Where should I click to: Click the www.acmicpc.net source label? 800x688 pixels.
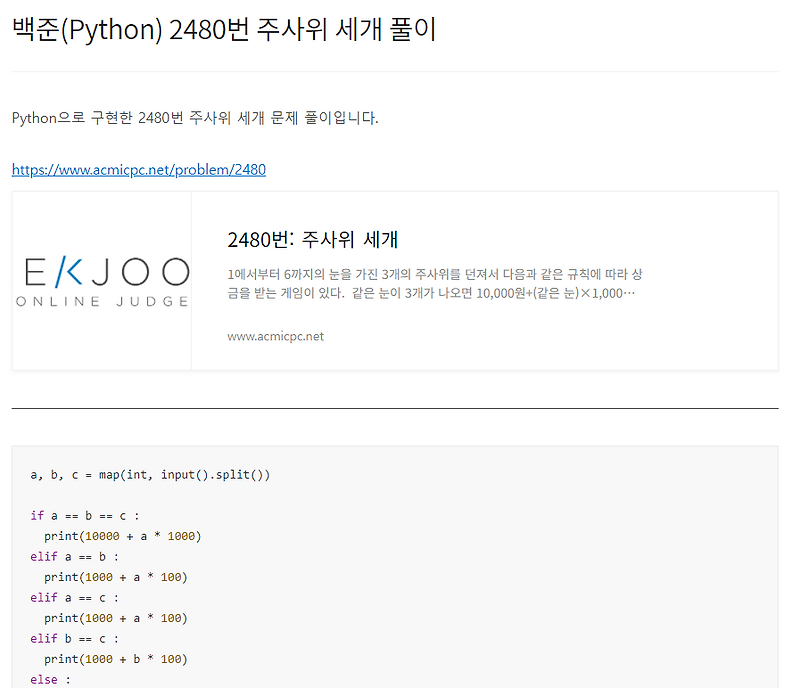pos(277,336)
